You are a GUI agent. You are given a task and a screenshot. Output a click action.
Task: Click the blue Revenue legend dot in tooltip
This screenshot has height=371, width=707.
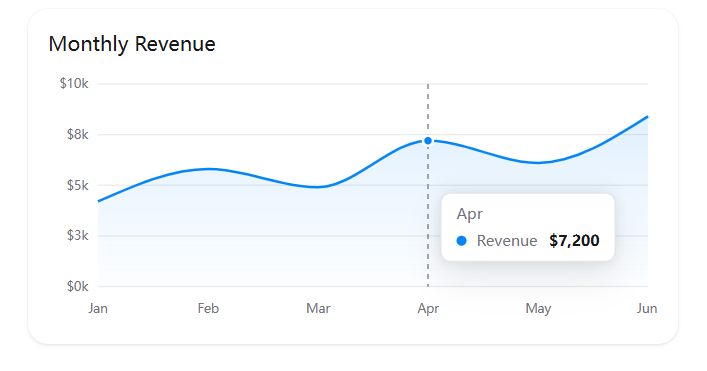461,241
